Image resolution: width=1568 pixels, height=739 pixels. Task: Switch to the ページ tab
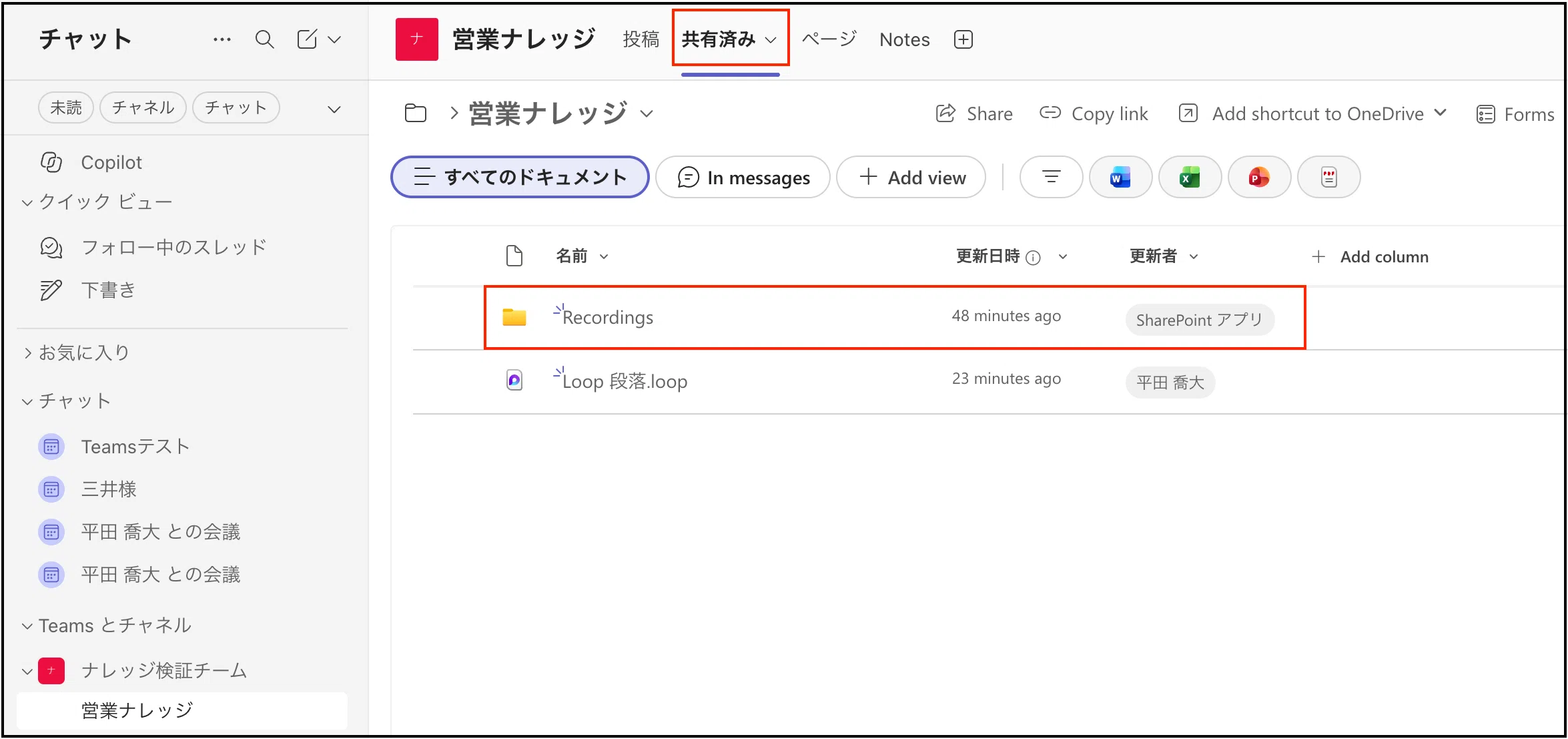tap(829, 39)
